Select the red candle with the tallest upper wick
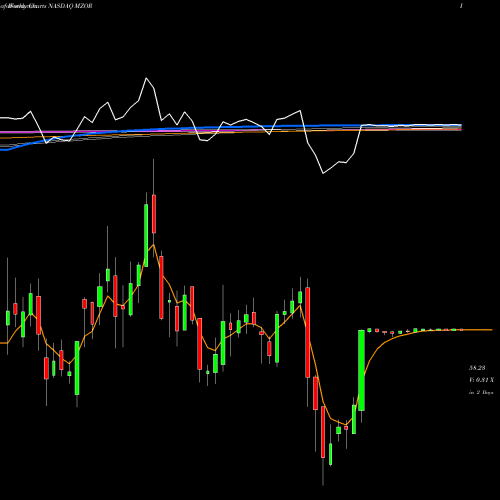The height and width of the screenshot is (500, 500). click(x=154, y=214)
